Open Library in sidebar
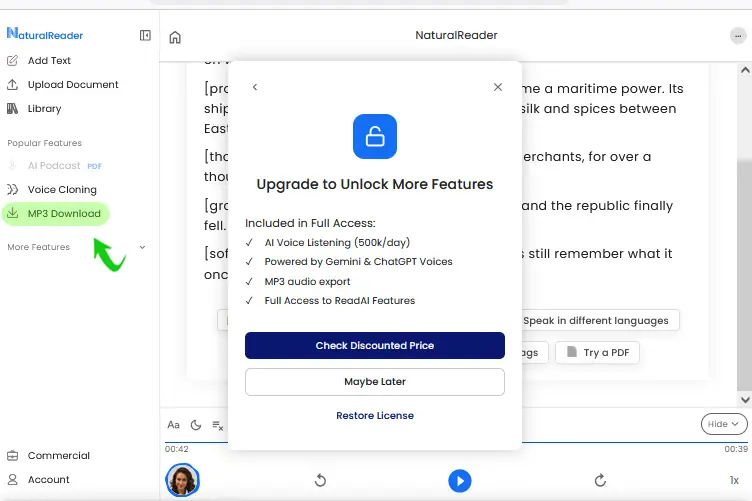This screenshot has height=501, width=752. [x=35, y=108]
